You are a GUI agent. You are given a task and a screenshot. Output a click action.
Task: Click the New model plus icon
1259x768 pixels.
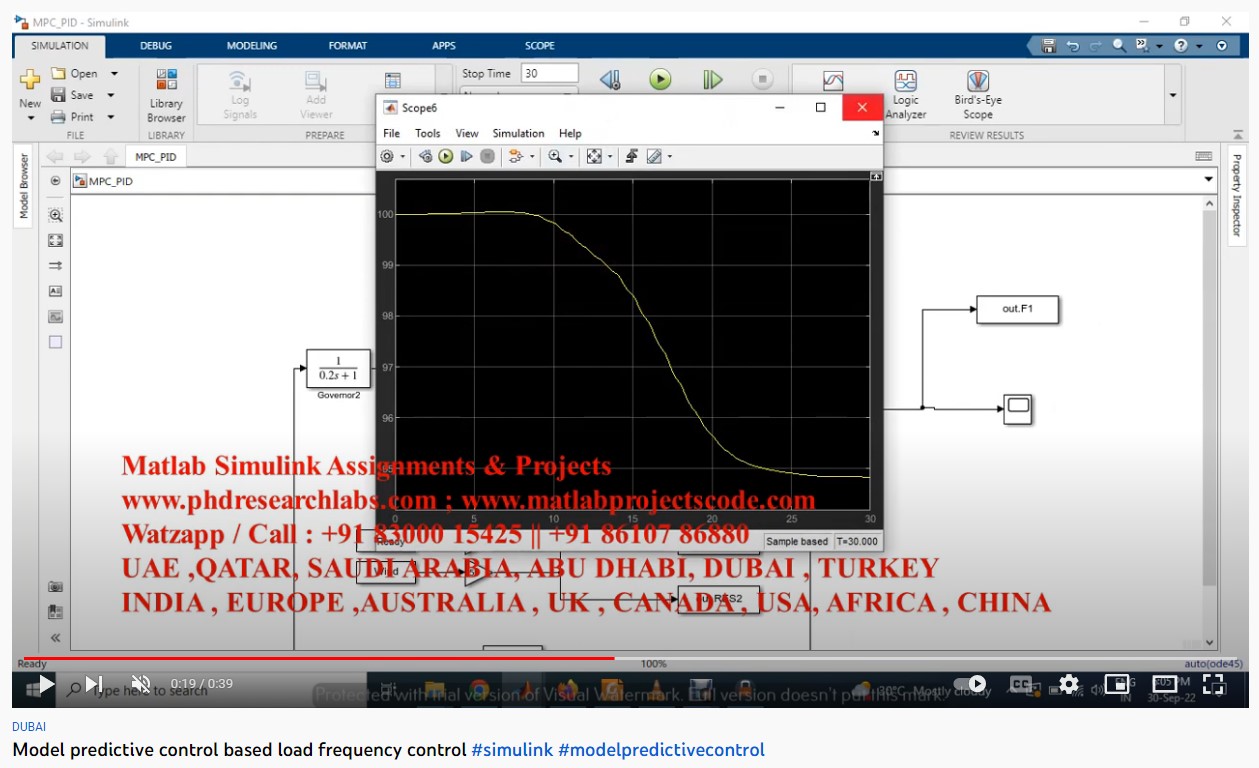pos(30,79)
